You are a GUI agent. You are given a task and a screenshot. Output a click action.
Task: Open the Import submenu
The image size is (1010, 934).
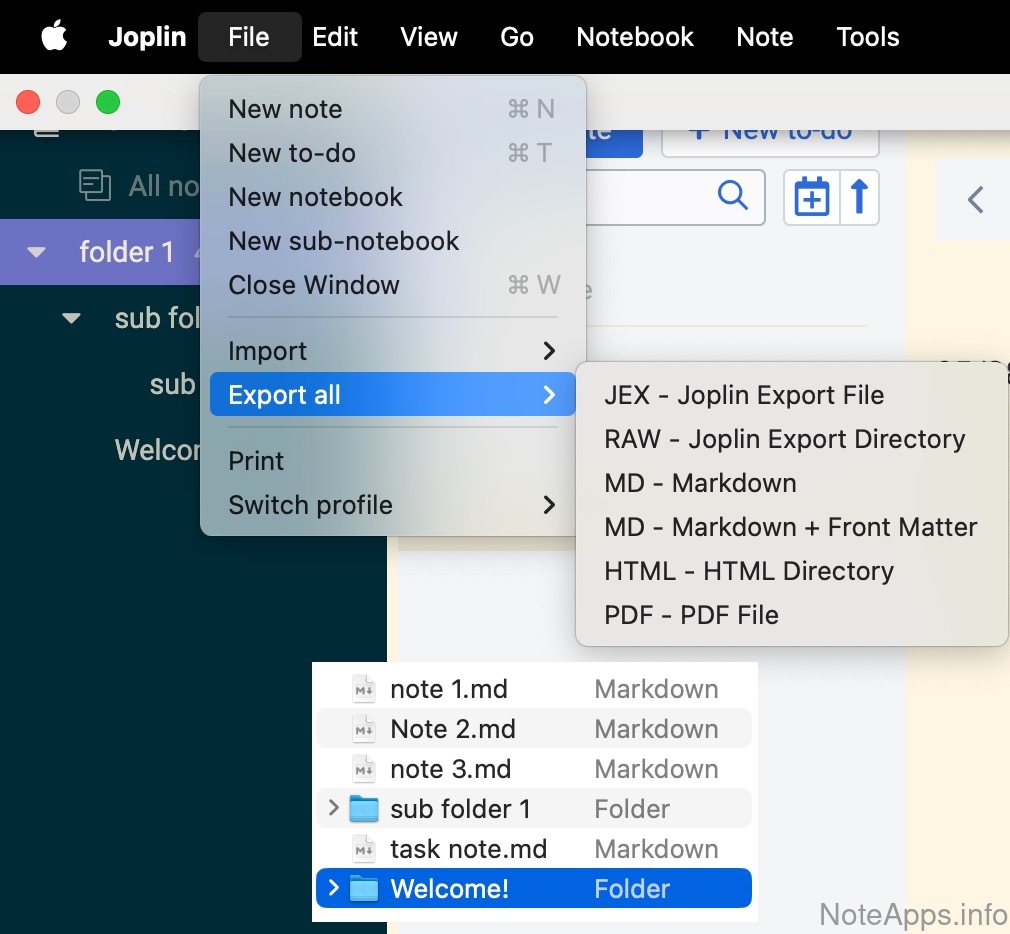tap(391, 351)
